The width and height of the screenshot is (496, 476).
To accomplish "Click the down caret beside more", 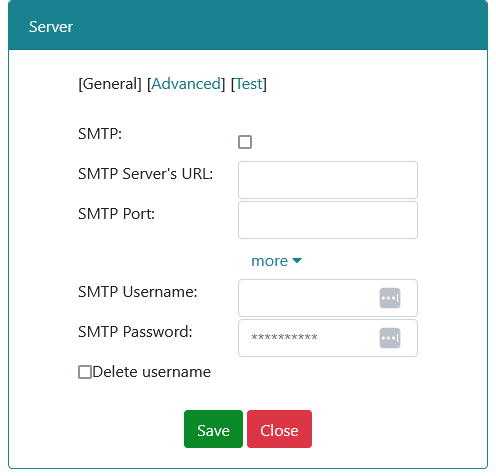I will [x=297, y=261].
